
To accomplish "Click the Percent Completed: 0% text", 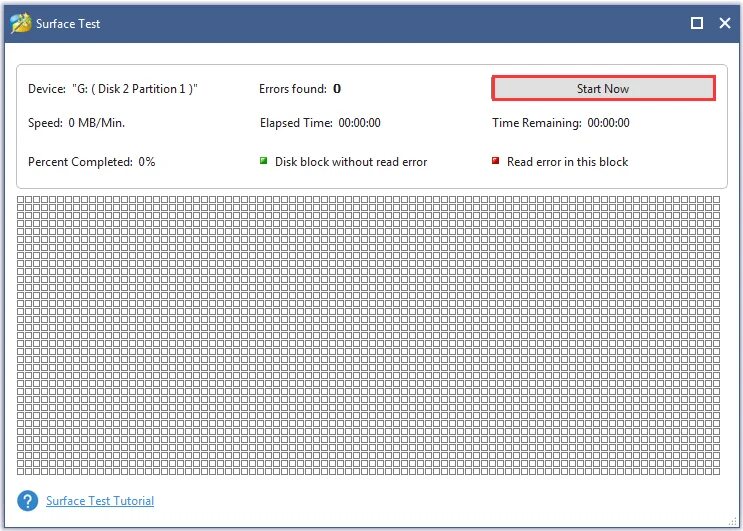I will [91, 162].
